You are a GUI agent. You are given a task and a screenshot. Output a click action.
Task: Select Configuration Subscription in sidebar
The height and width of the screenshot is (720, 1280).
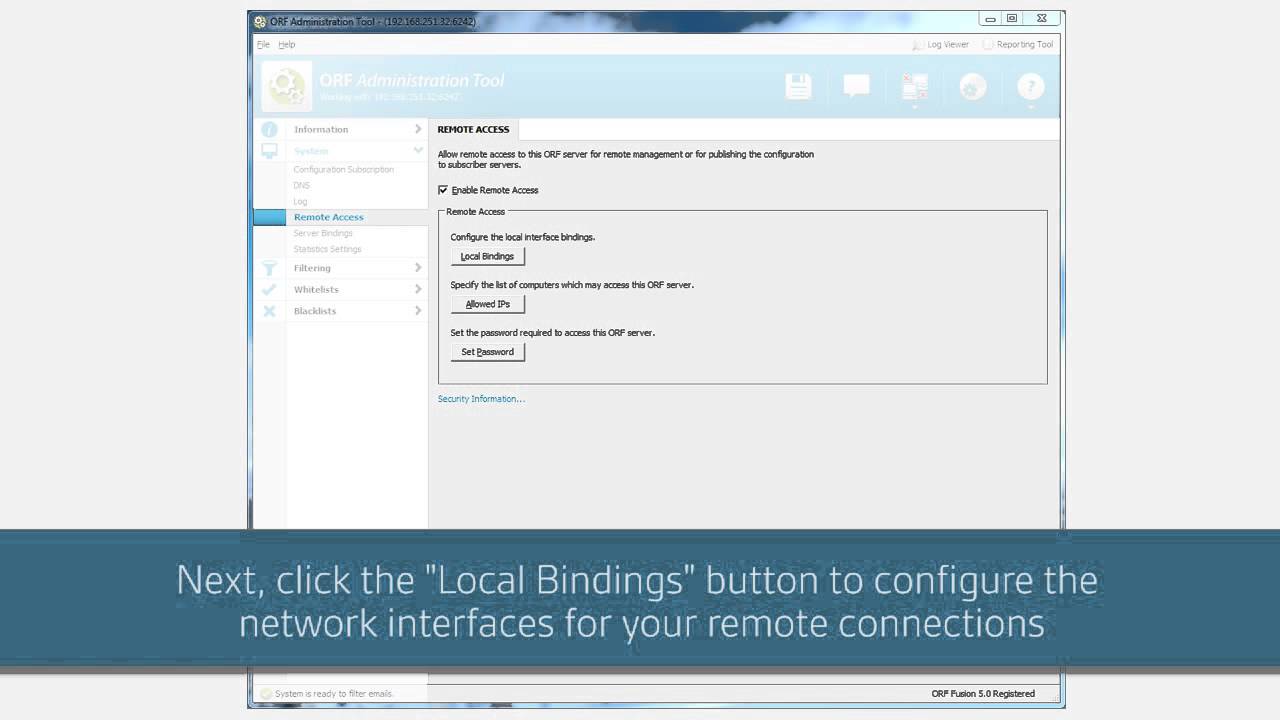[343, 169]
